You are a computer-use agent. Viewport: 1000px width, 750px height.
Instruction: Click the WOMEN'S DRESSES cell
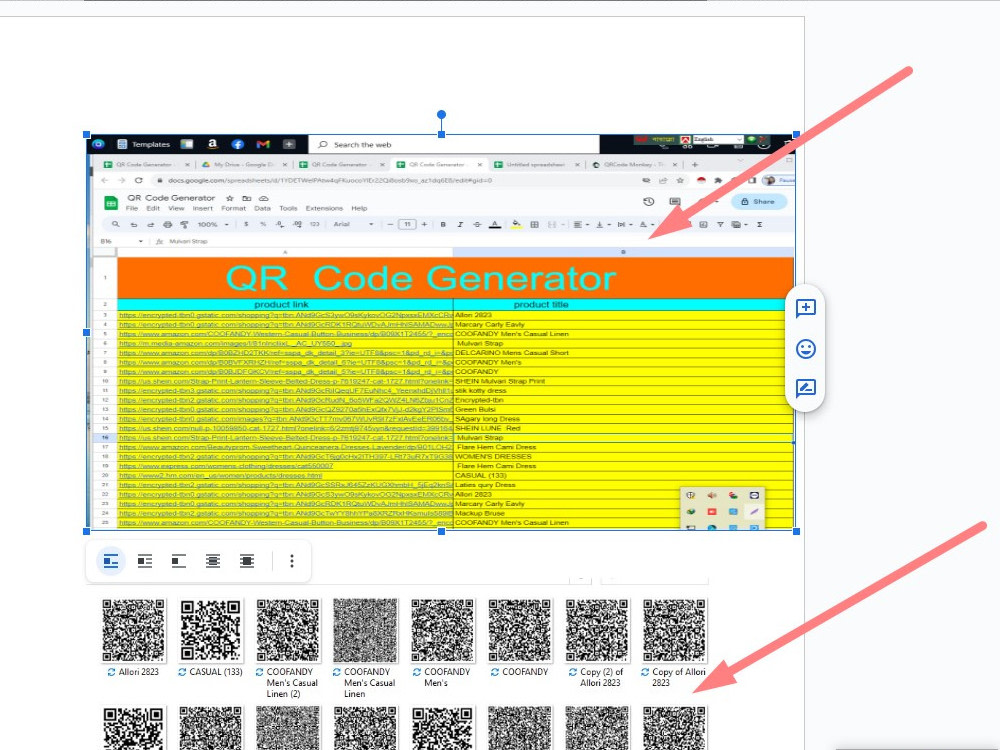tap(623, 457)
